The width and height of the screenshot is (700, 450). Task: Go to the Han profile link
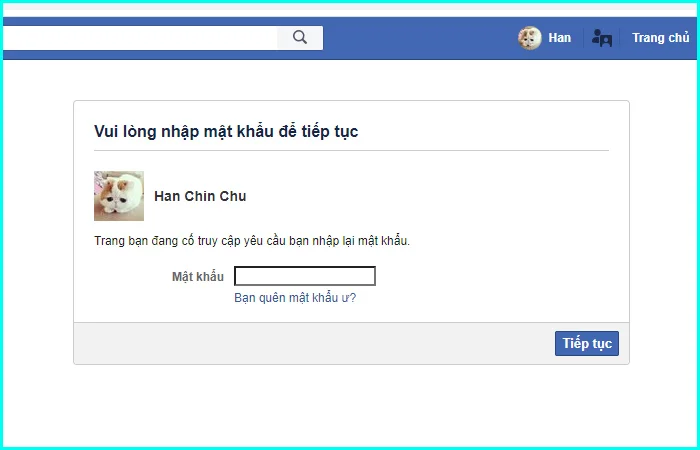point(559,38)
